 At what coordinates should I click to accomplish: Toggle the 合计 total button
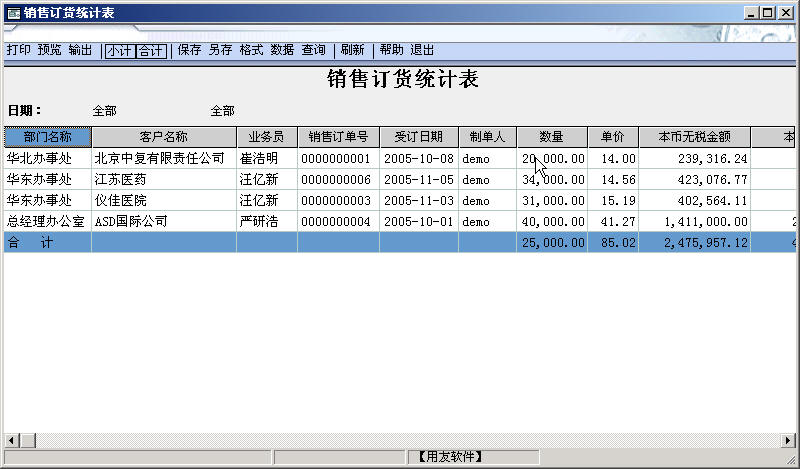tap(151, 51)
